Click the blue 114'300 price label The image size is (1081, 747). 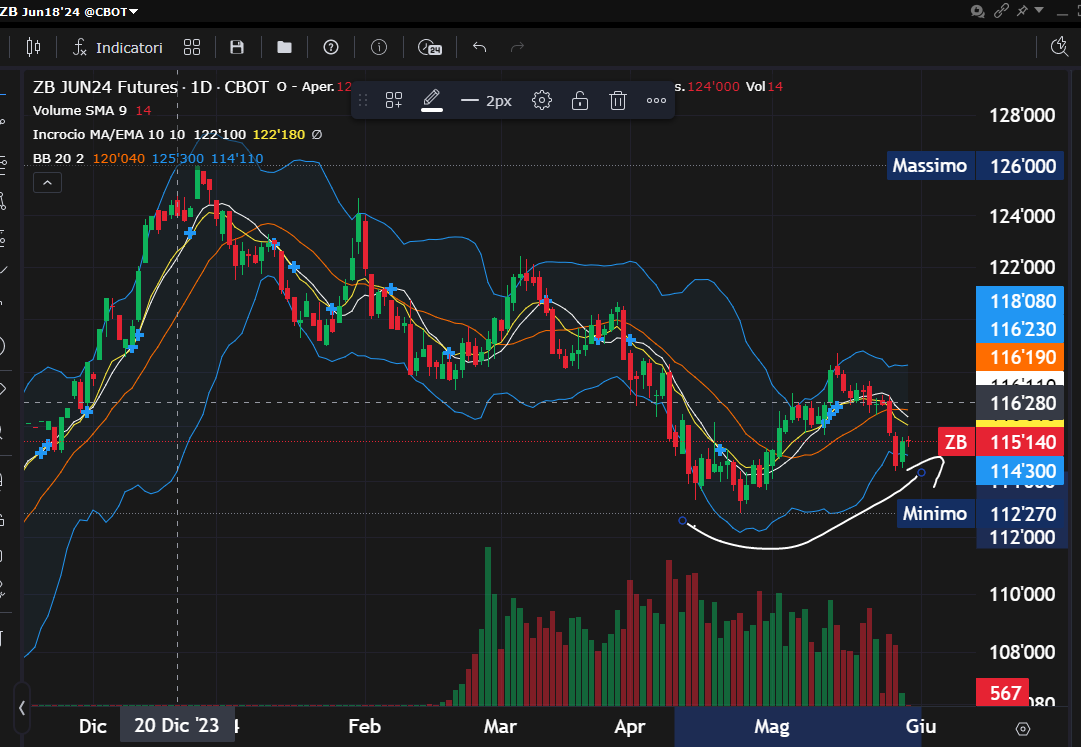pyautogui.click(x=1022, y=471)
